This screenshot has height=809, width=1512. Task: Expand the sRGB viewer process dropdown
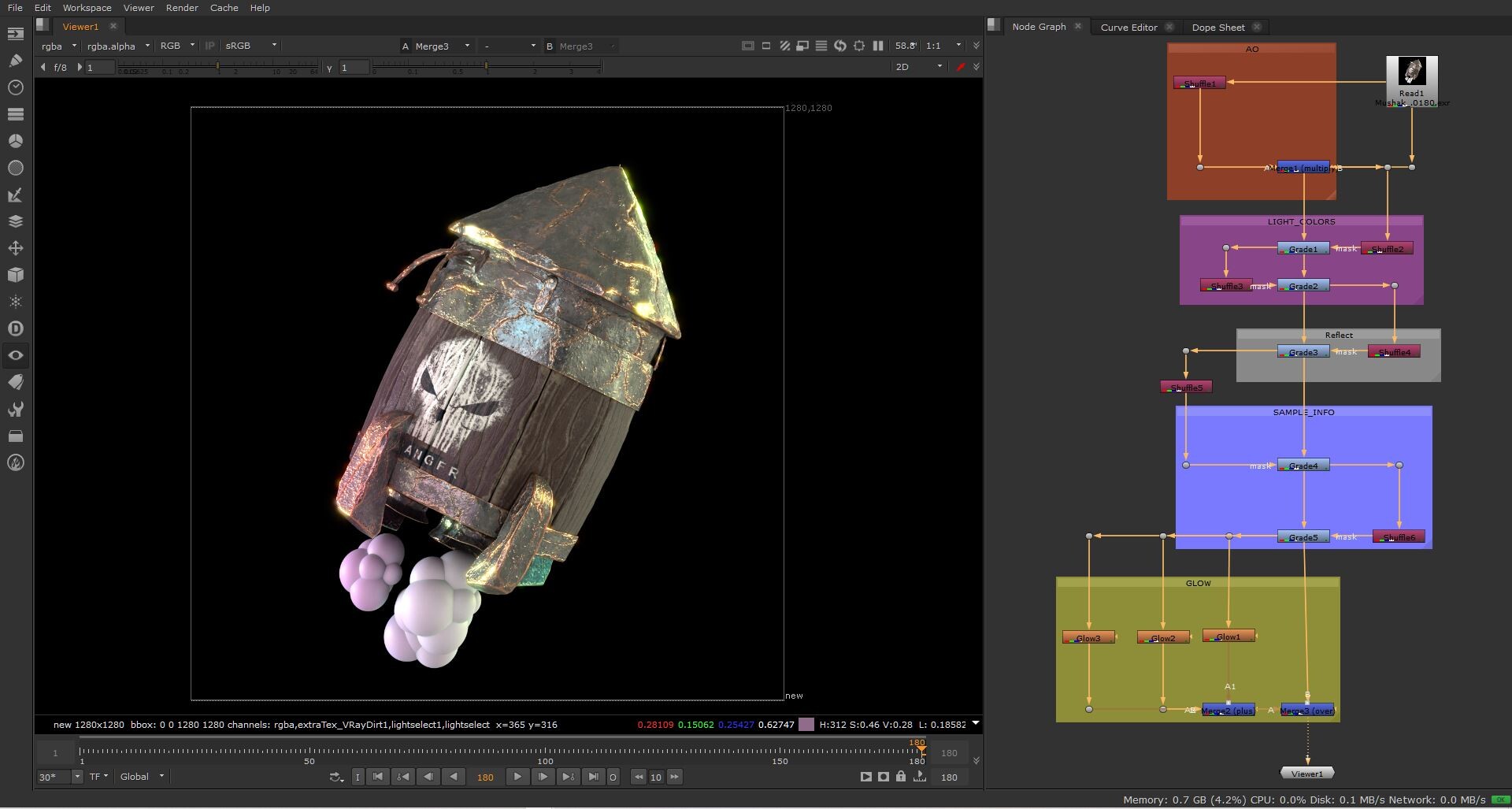251,46
